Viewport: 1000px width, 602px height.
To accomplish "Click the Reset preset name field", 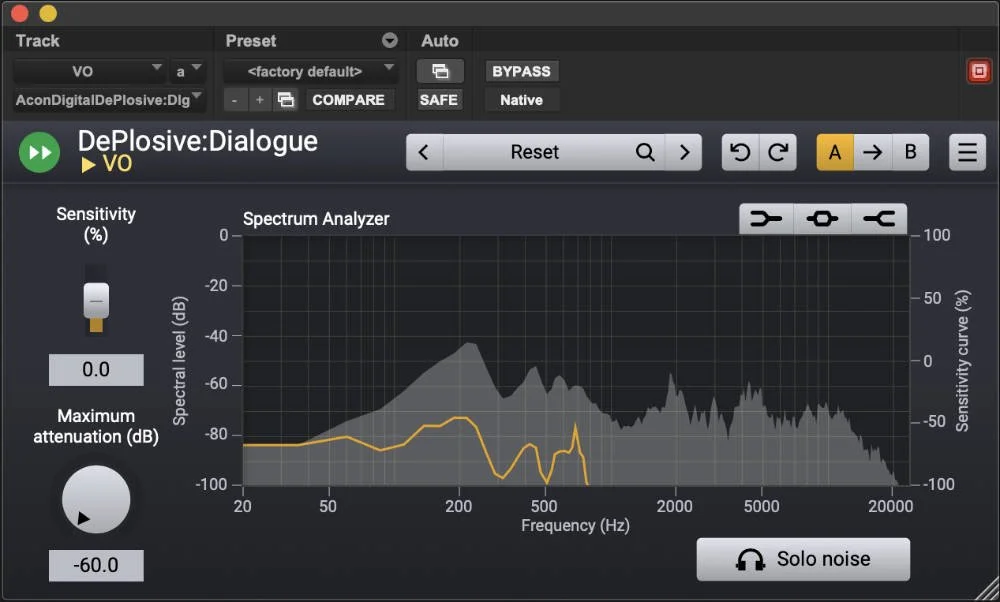I will [534, 152].
